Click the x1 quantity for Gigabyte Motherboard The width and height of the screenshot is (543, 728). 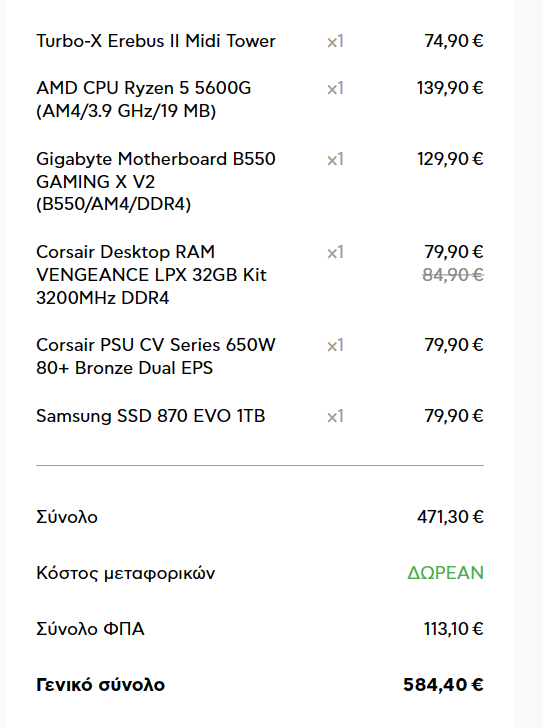[335, 160]
